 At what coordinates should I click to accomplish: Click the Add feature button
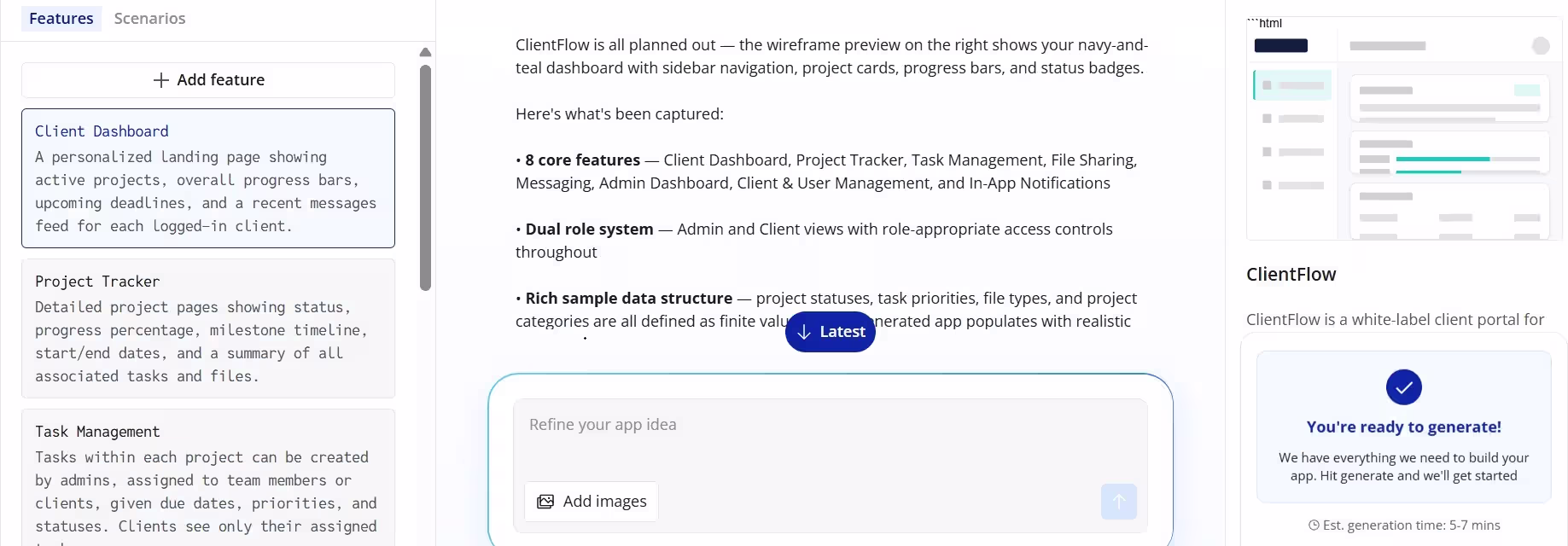pyautogui.click(x=208, y=80)
